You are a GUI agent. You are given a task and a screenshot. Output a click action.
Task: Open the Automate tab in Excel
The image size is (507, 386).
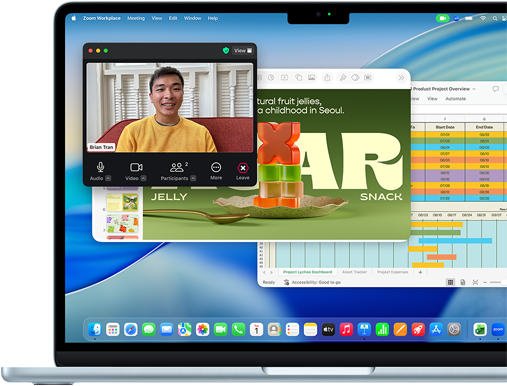click(x=456, y=99)
